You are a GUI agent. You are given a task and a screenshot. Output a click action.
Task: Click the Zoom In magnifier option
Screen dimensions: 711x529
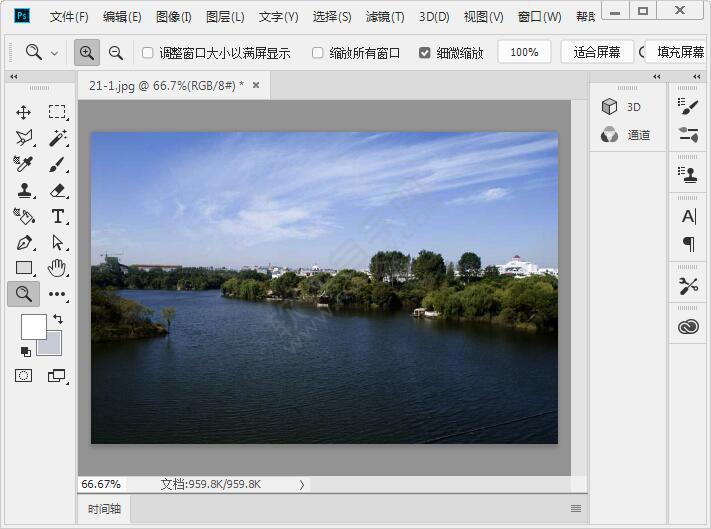(x=87, y=53)
